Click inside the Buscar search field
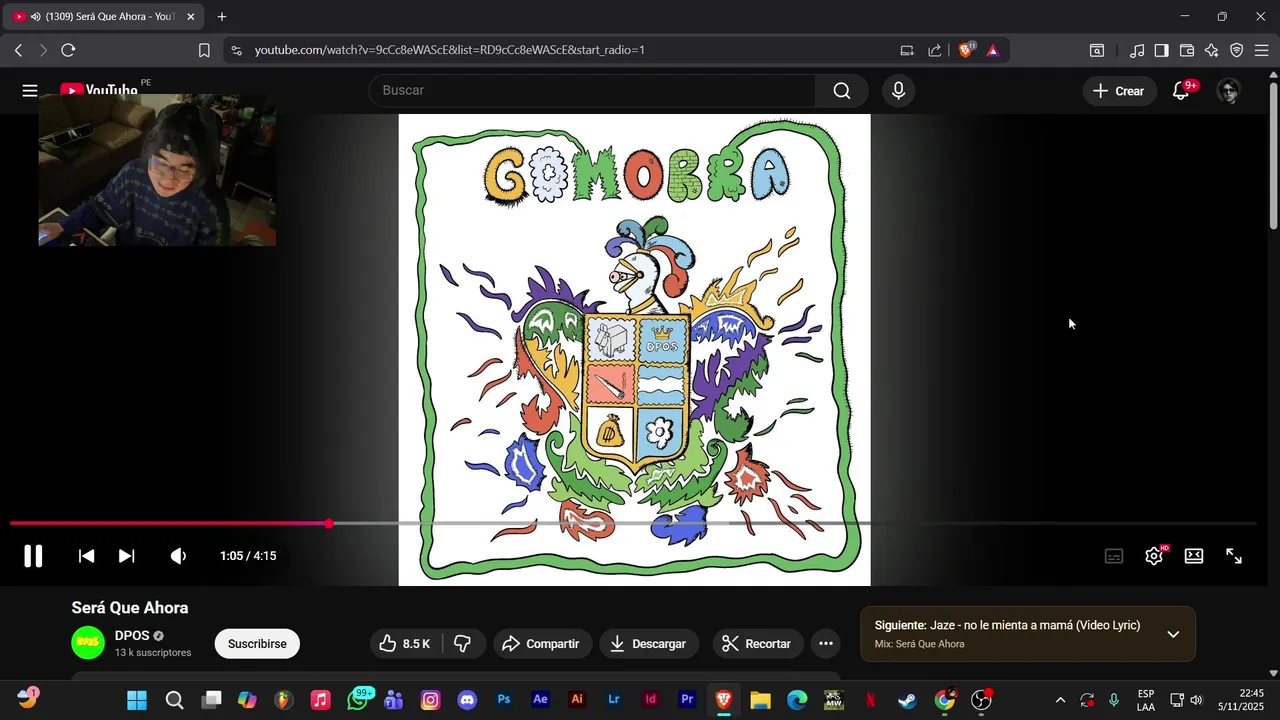Image resolution: width=1280 pixels, height=720 pixels. (593, 91)
